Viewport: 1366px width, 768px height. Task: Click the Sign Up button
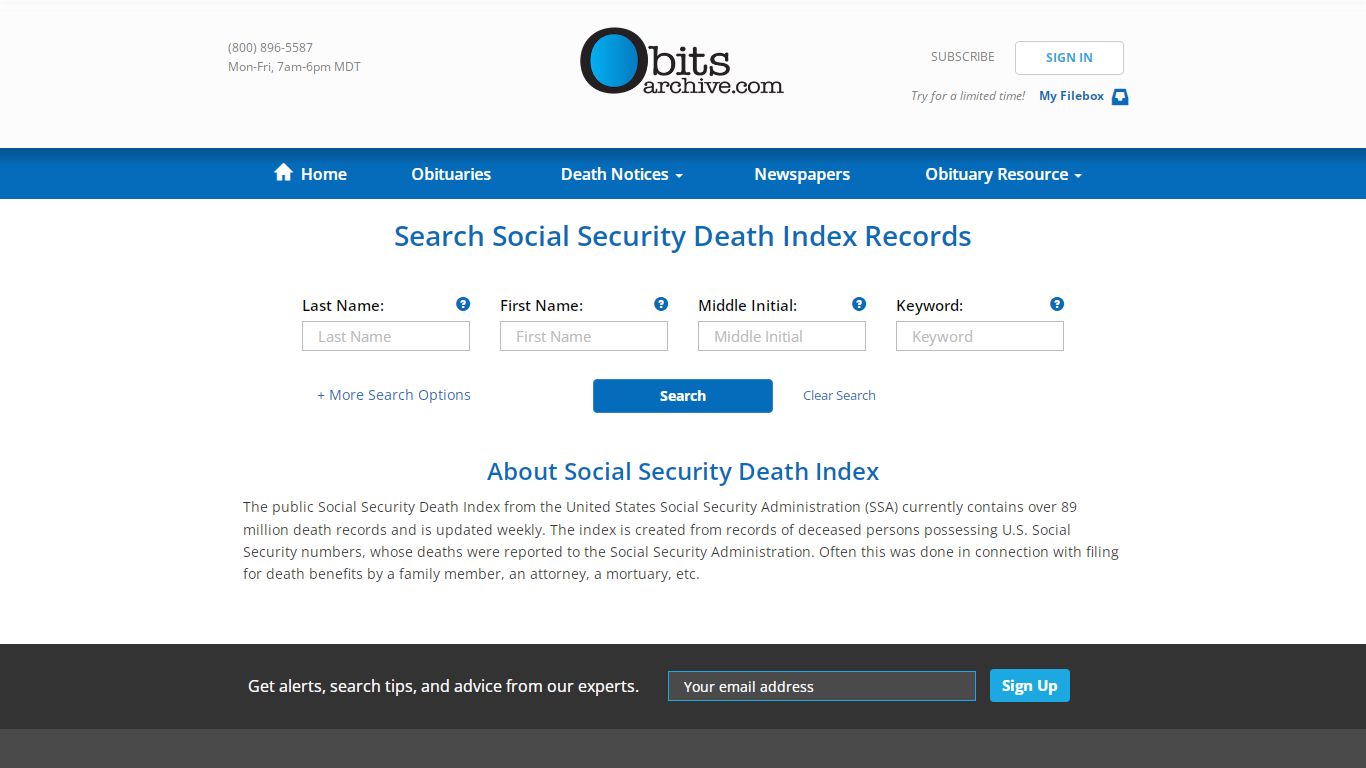click(1029, 685)
